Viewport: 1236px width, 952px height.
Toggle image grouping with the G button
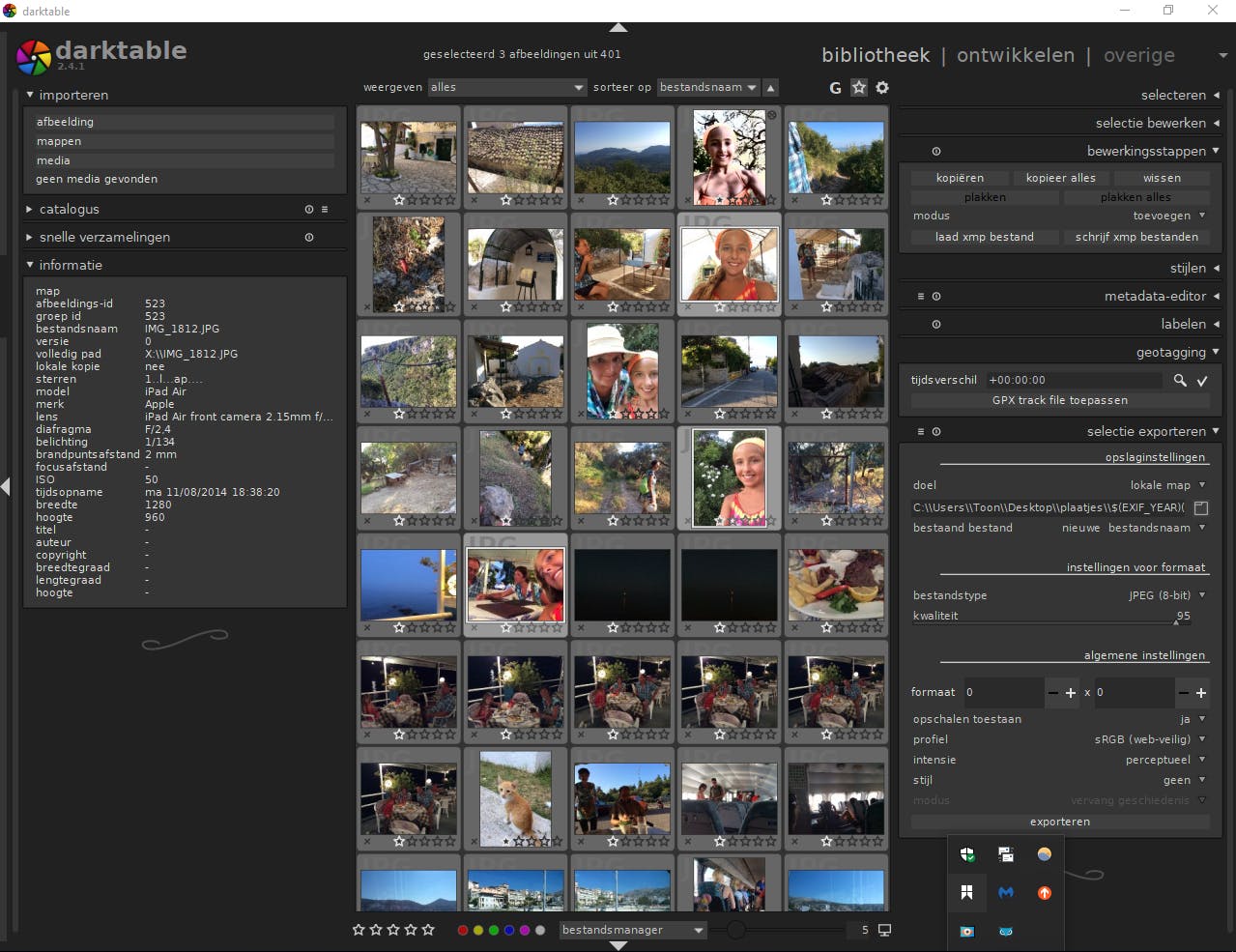pos(835,88)
